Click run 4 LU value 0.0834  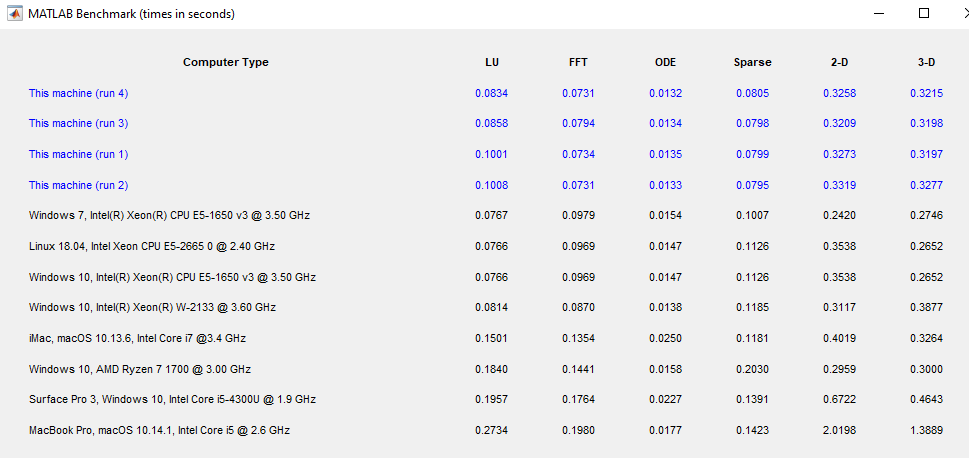[492, 93]
